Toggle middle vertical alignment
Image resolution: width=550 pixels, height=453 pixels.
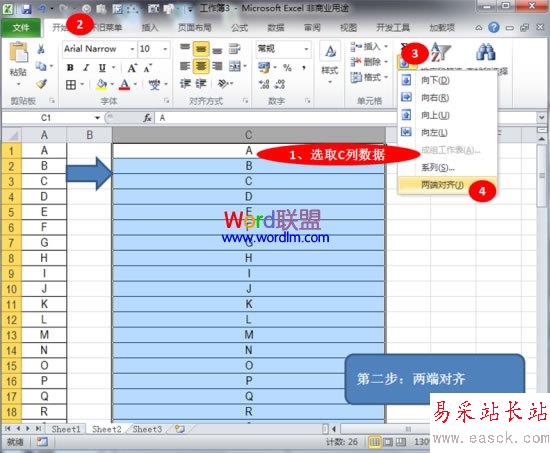tap(201, 49)
